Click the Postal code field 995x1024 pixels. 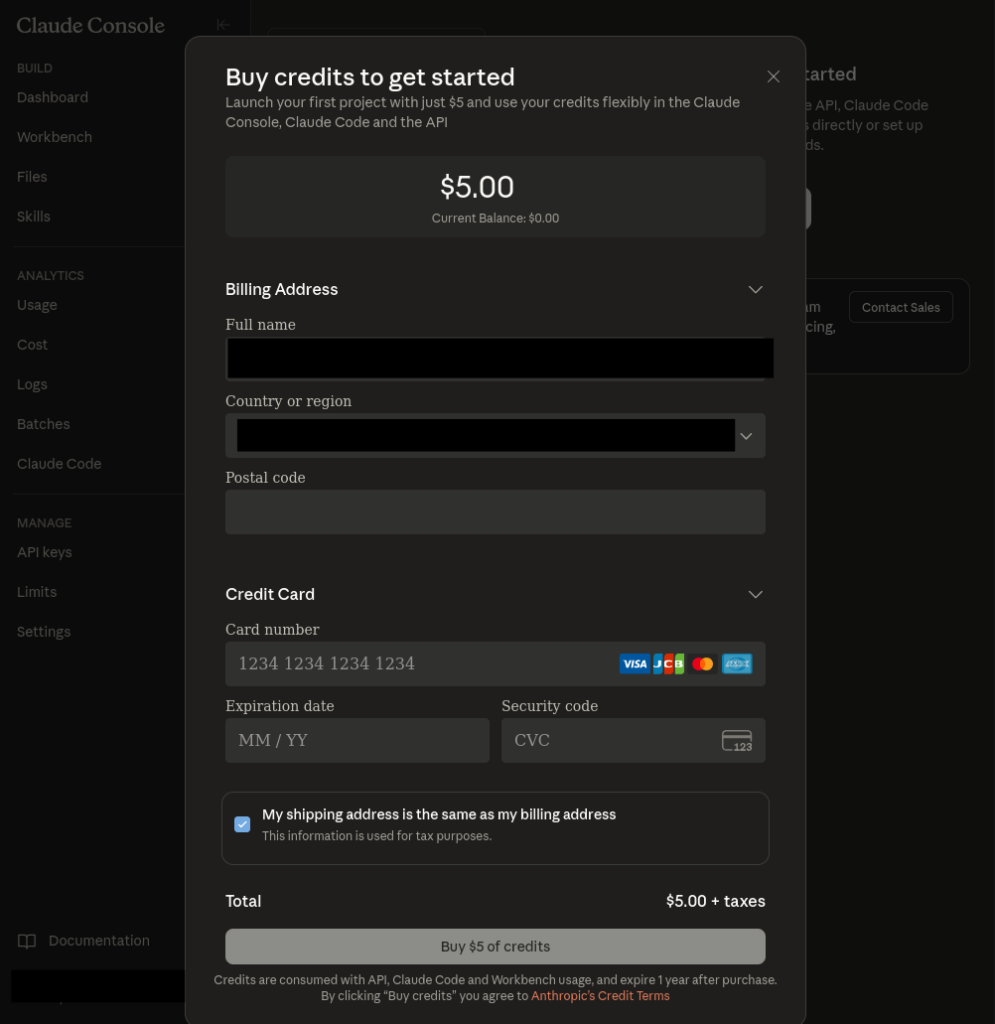(x=495, y=512)
